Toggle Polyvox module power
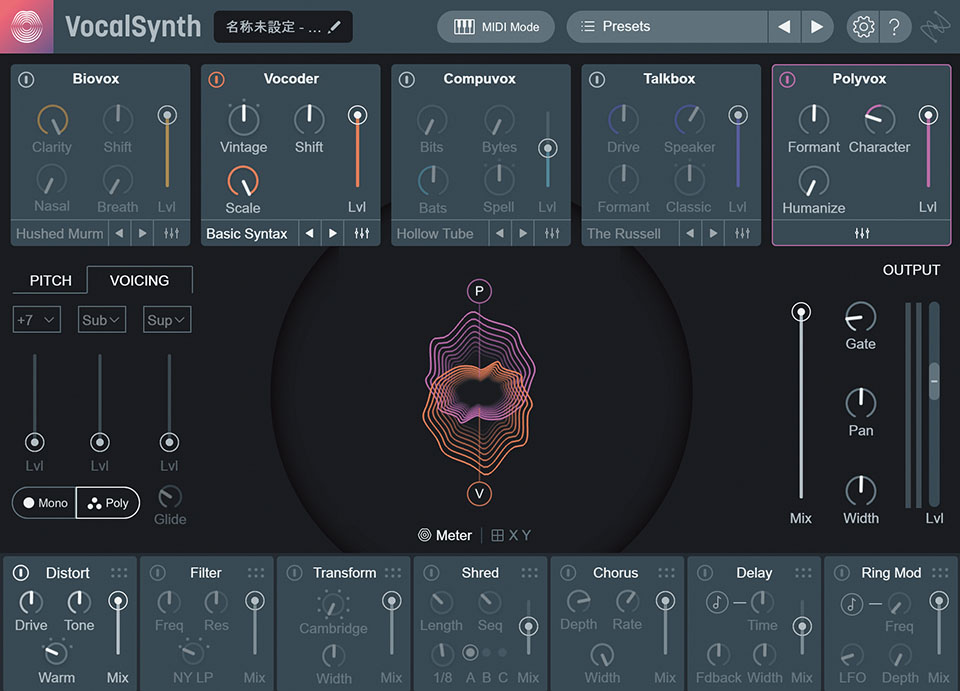This screenshot has height=691, width=960. coord(787,79)
